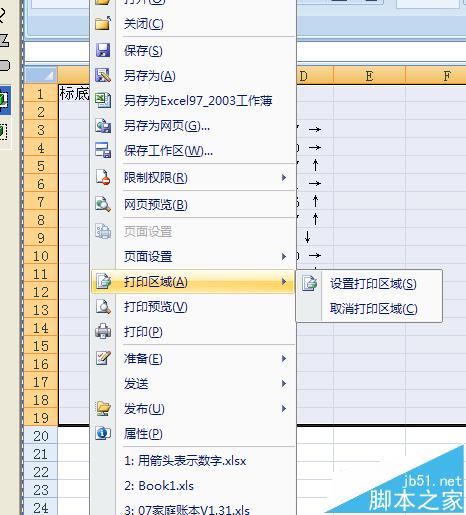This screenshot has width=466, height=515.
Task: Expand the 限制权限(R) submenu arrow
Action: pos(284,177)
